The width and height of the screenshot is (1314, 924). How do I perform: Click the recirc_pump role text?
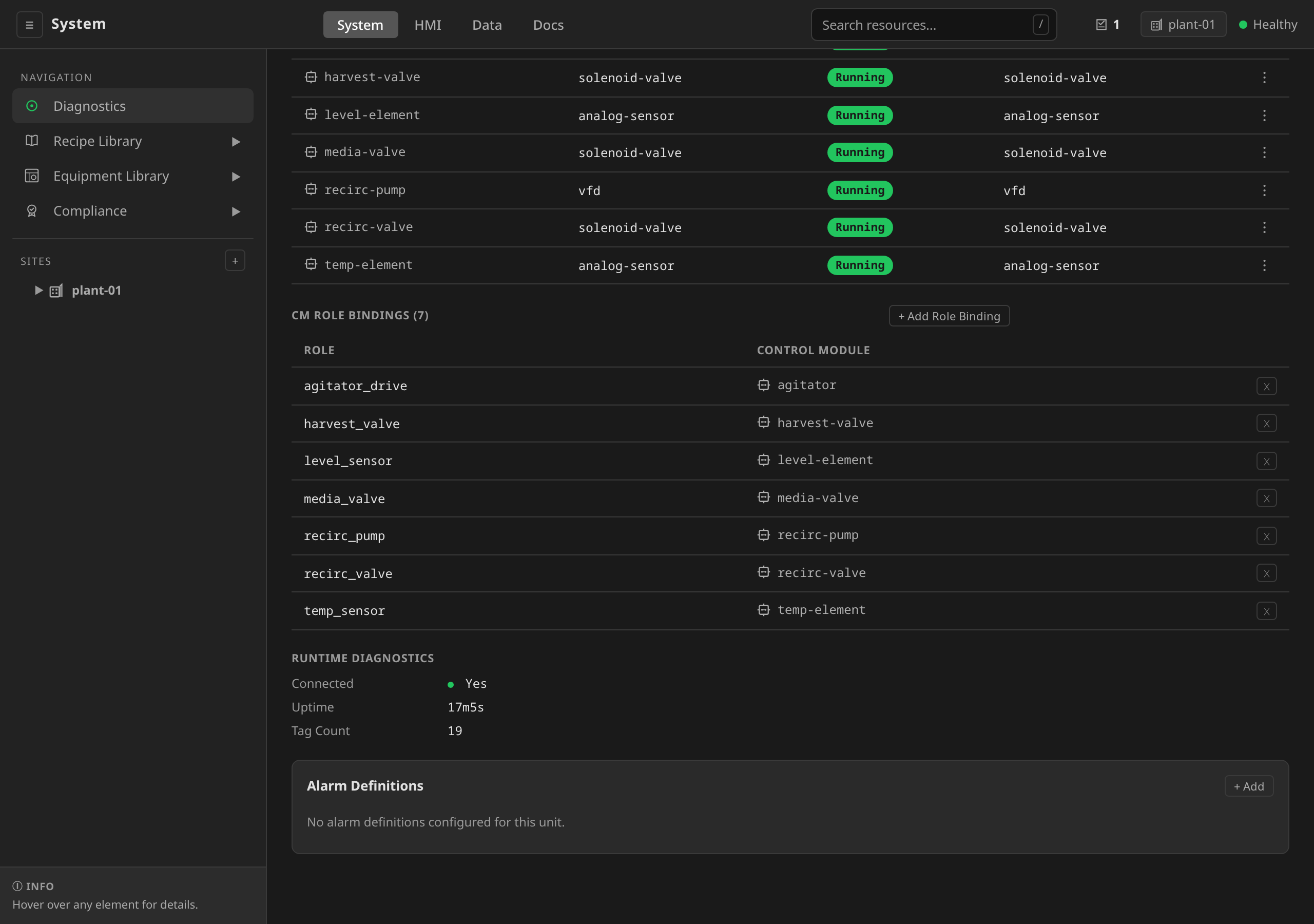pyautogui.click(x=344, y=536)
